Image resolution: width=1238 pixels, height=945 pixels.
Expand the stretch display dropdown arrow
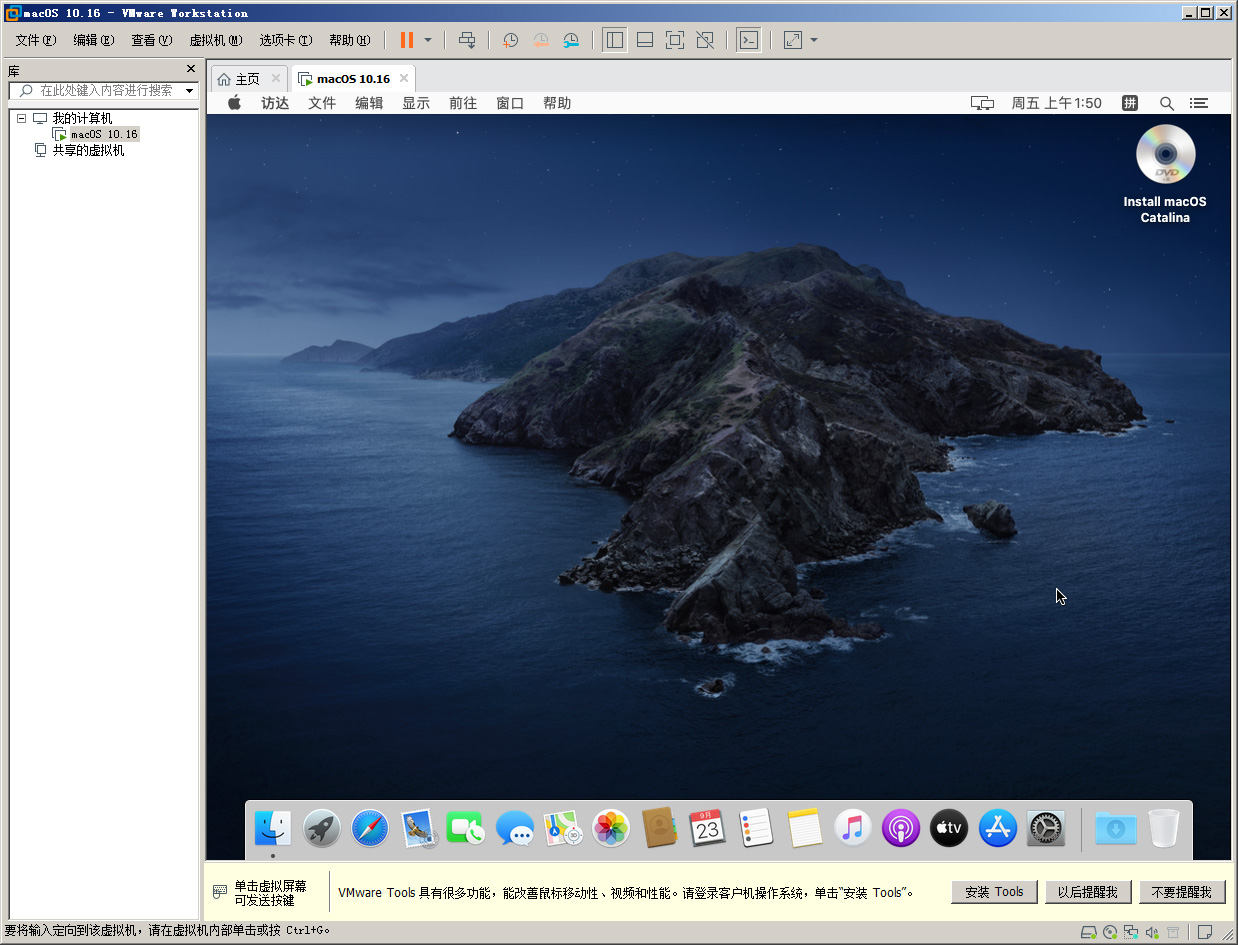click(x=814, y=40)
